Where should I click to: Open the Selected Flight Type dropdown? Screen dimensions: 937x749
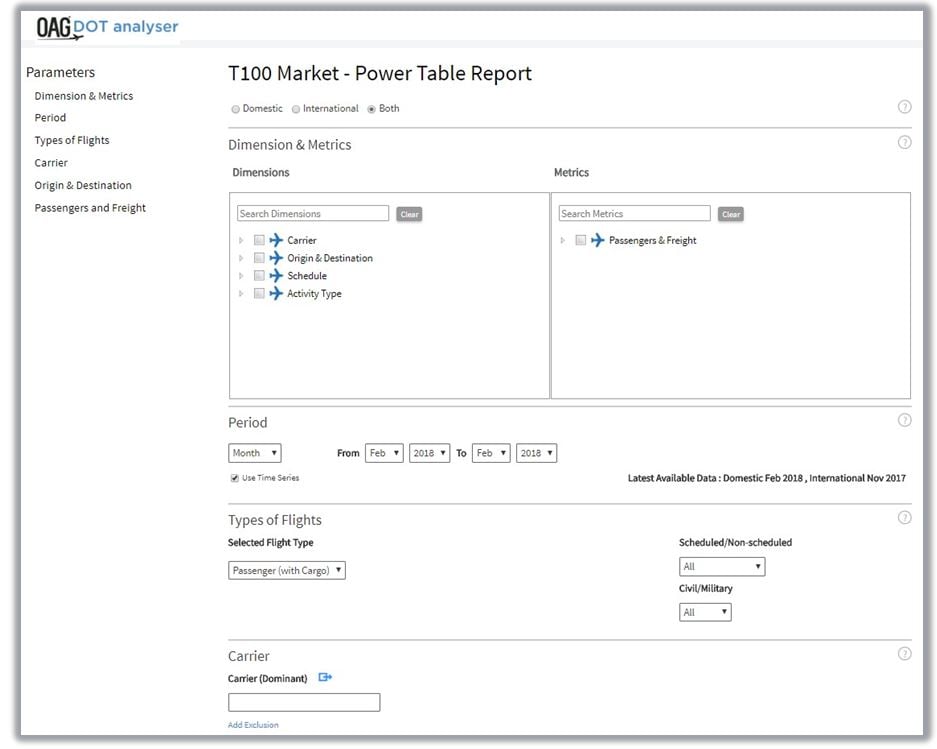click(x=287, y=570)
